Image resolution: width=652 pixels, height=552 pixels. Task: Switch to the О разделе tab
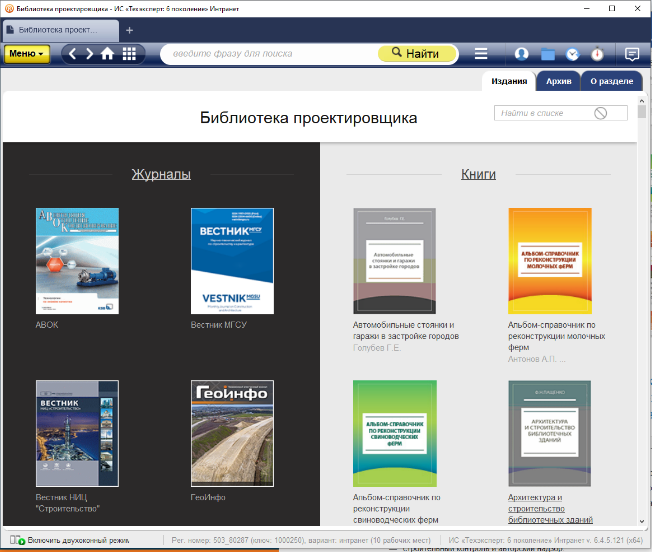611,82
